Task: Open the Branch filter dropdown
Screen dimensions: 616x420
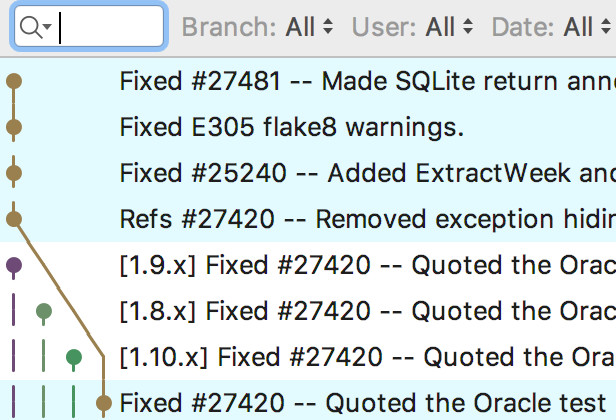Action: tap(258, 27)
